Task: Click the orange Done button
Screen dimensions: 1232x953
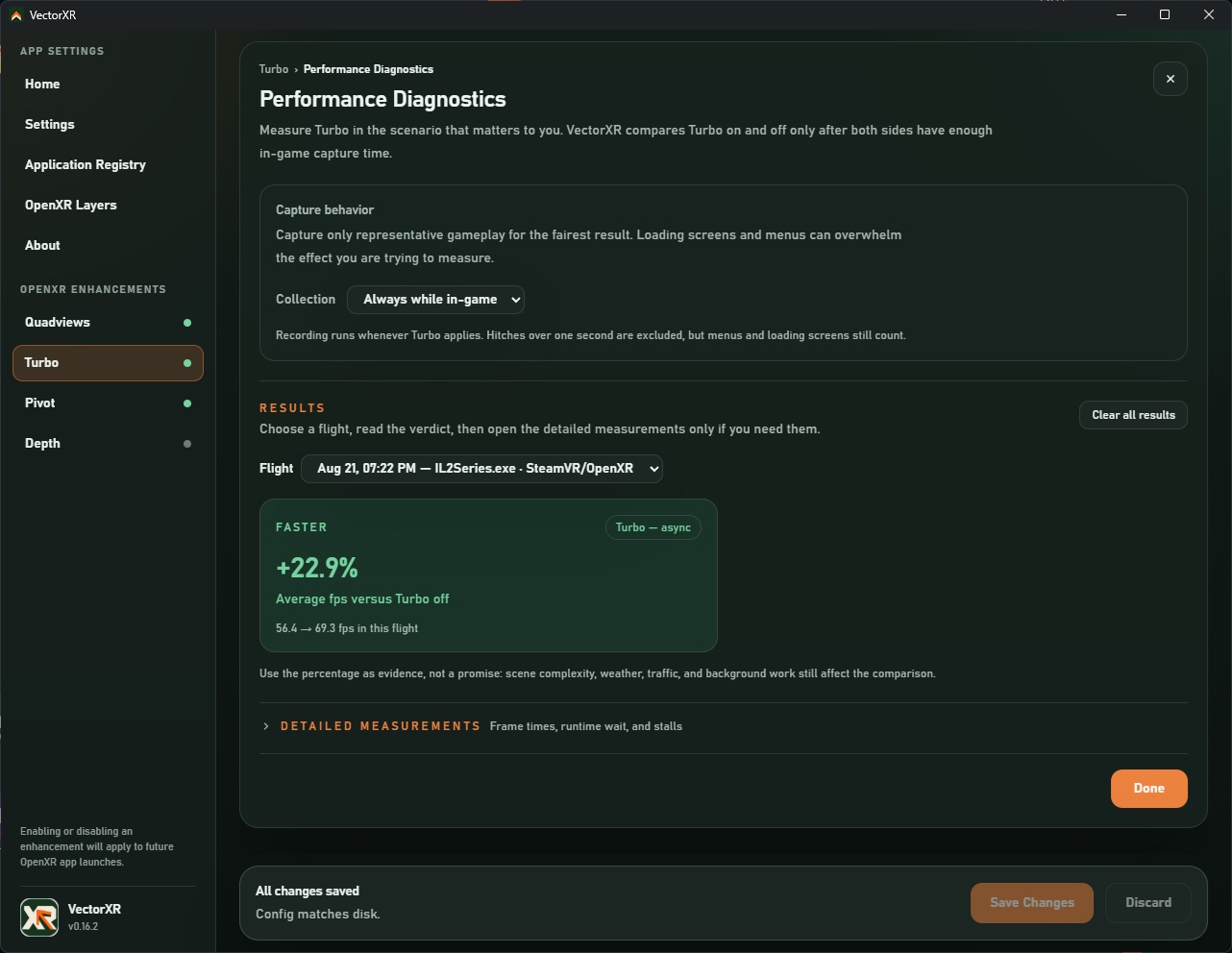Action: [x=1148, y=789]
